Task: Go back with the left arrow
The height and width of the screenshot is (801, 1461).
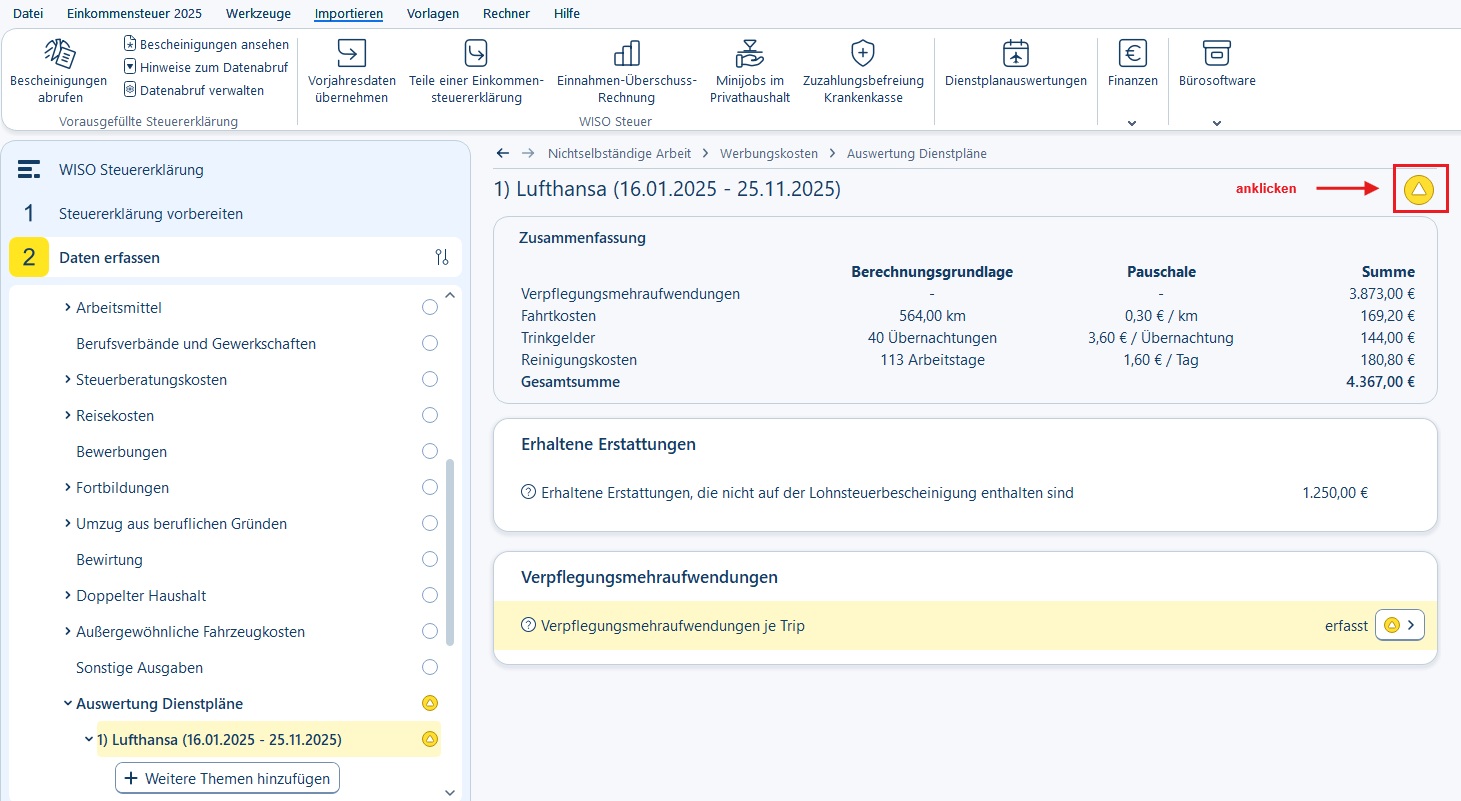Action: (x=503, y=153)
